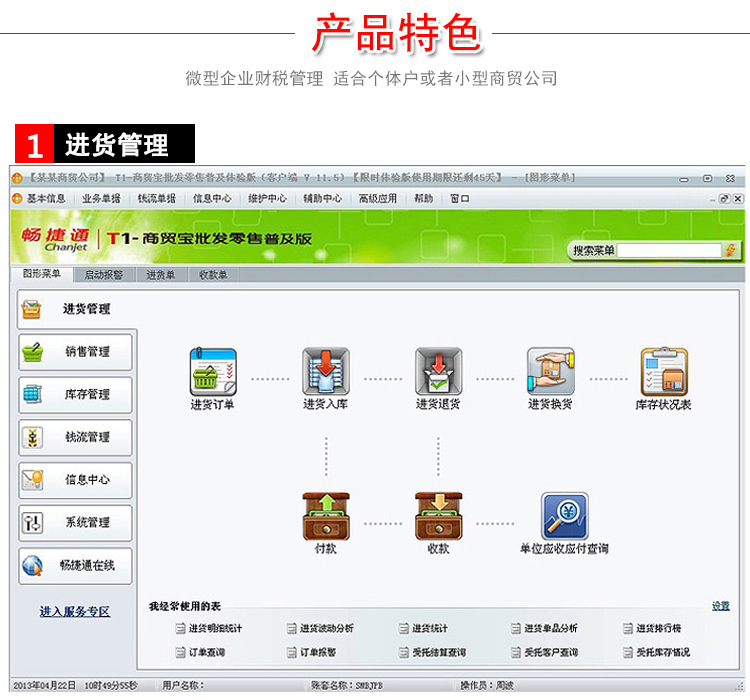Open the 钱流单据 menu

[156, 199]
